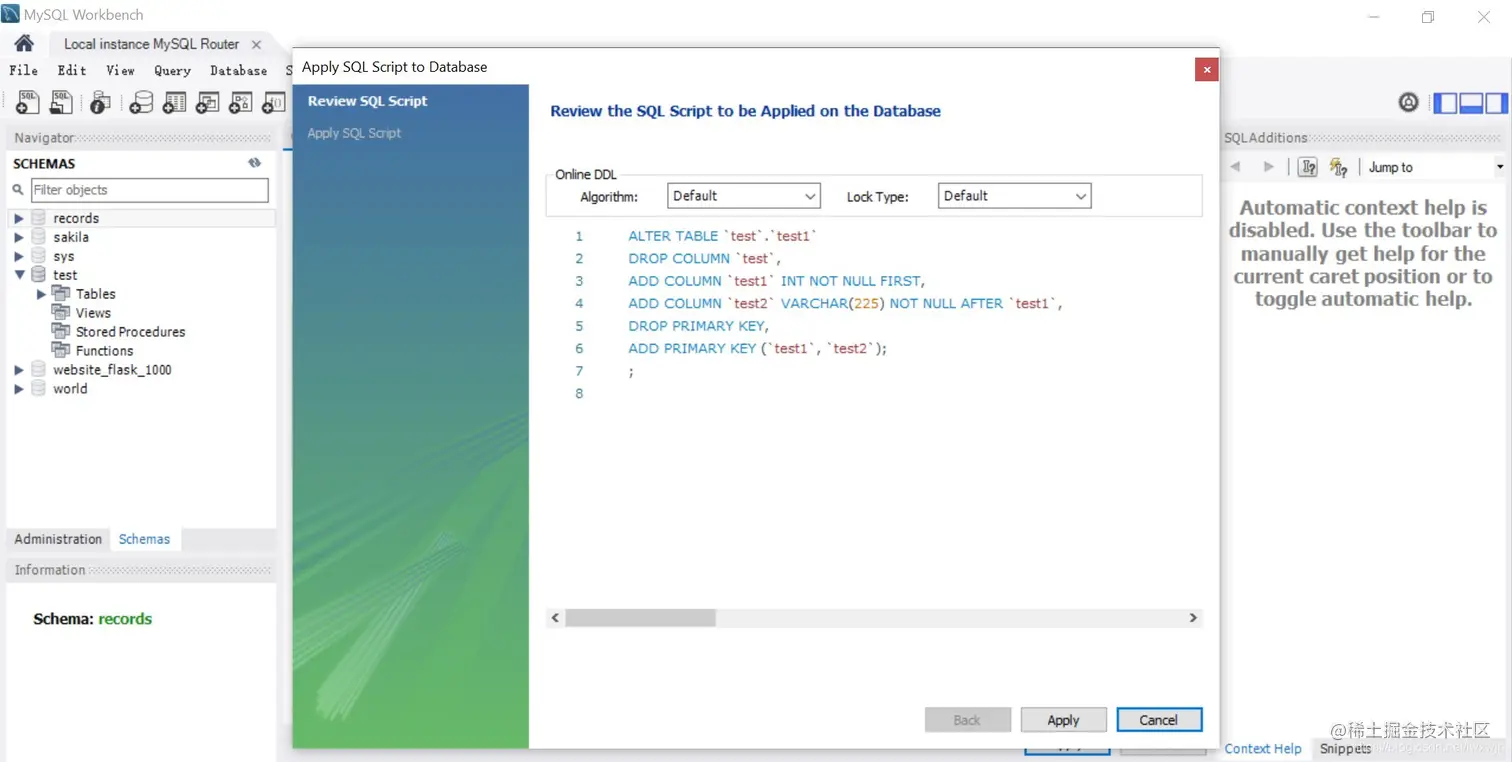Image resolution: width=1512 pixels, height=762 pixels.
Task: Open the Database menu
Action: tap(238, 70)
